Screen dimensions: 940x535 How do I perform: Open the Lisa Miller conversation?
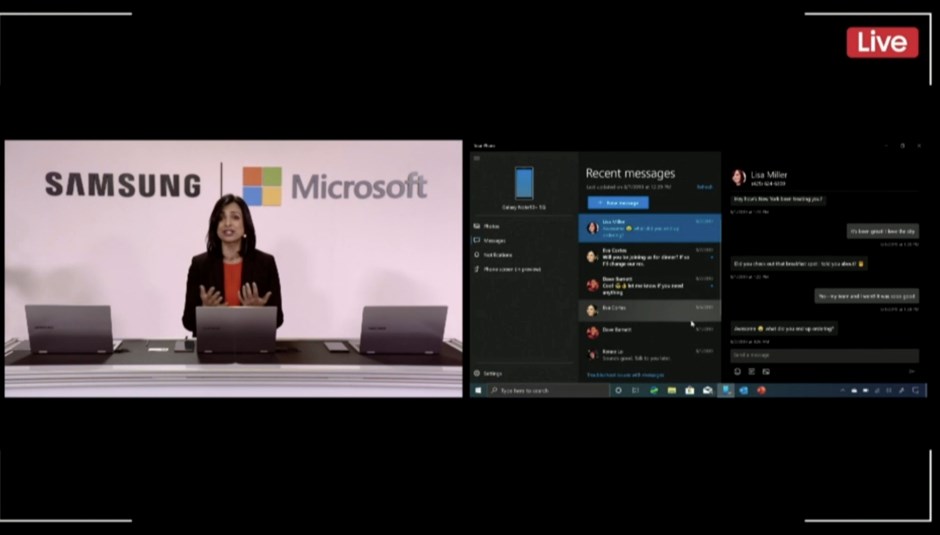(x=649, y=227)
